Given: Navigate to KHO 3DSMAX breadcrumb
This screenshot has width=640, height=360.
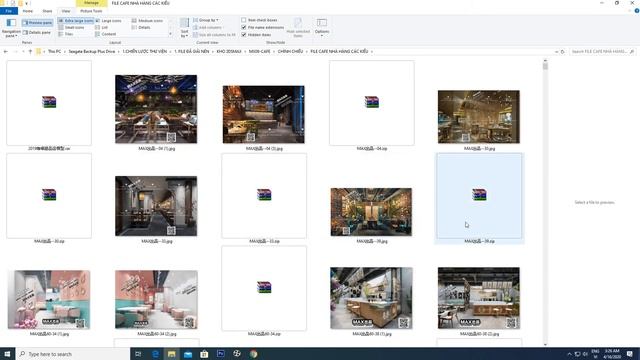Looking at the screenshot, I should click(229, 51).
